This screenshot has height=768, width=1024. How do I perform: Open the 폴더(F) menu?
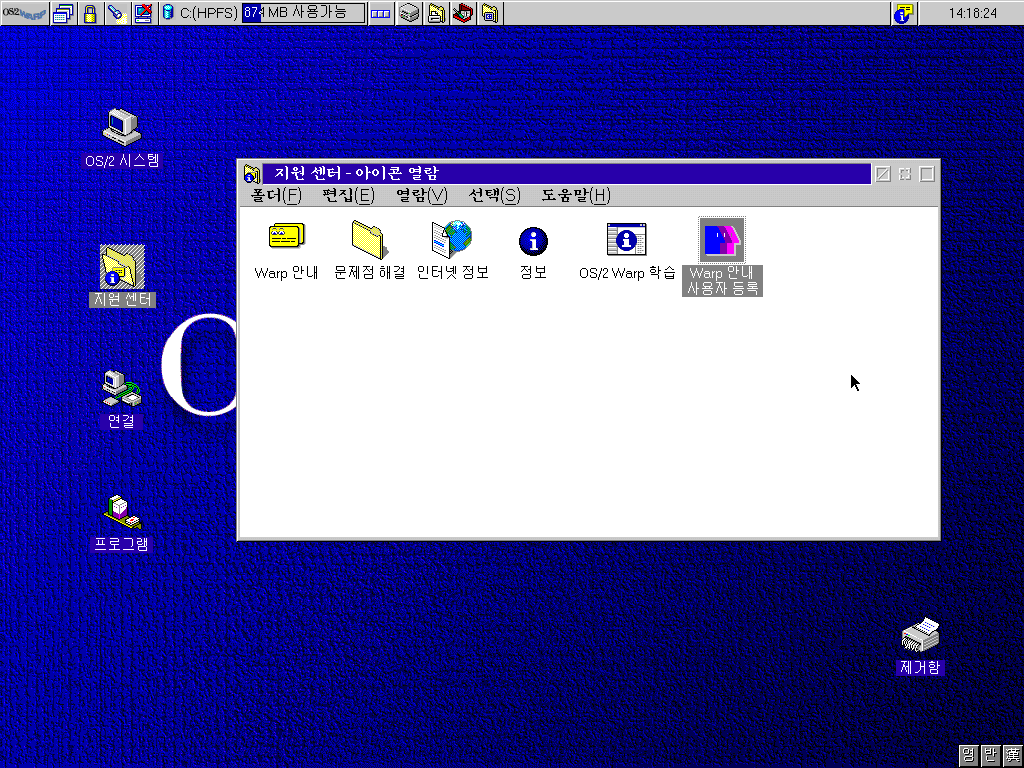click(x=276, y=195)
